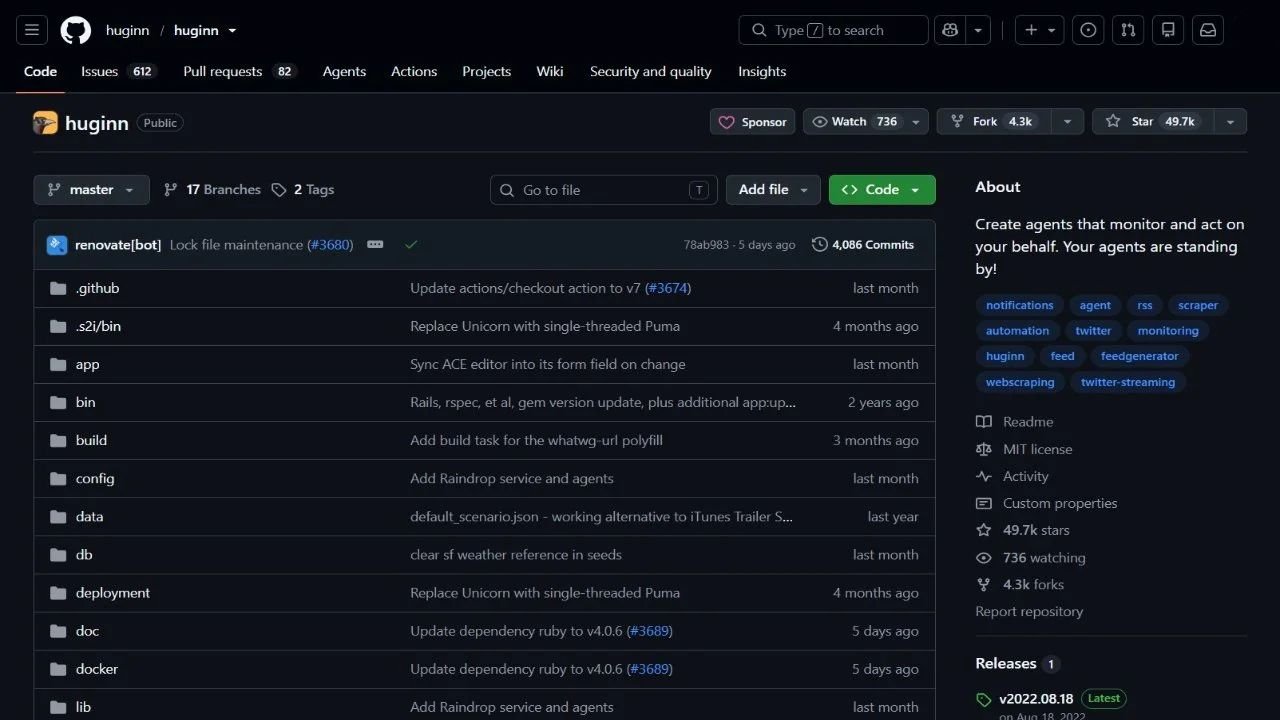Click the top search bar

point(834,30)
